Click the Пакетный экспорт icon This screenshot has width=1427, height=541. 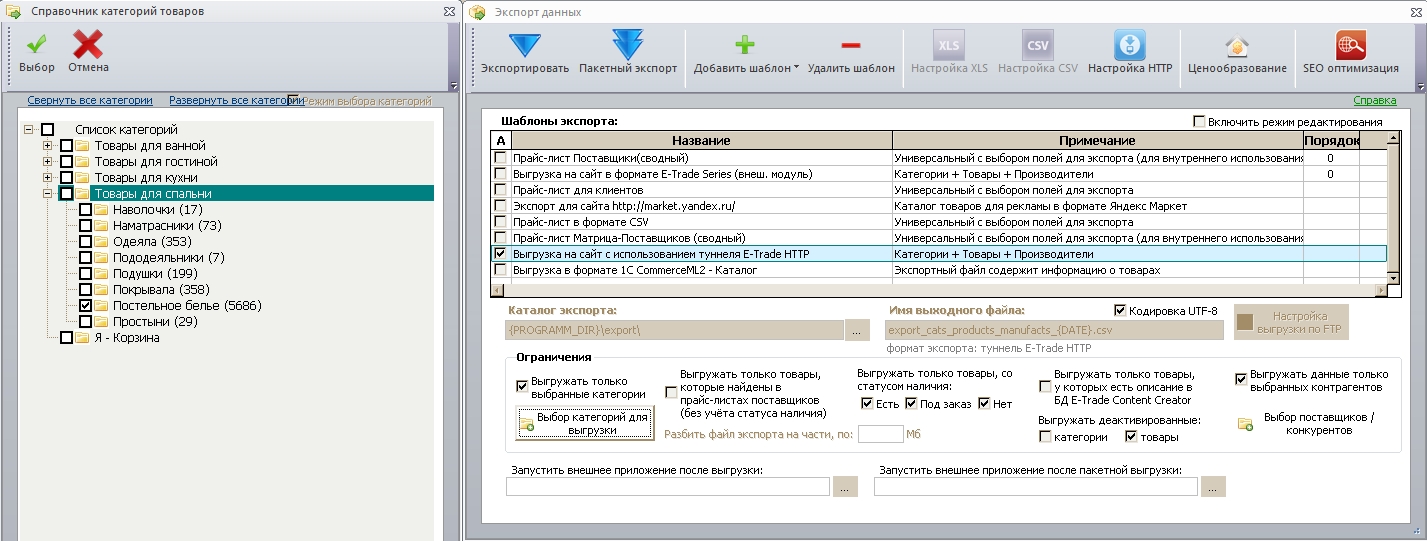pos(627,45)
